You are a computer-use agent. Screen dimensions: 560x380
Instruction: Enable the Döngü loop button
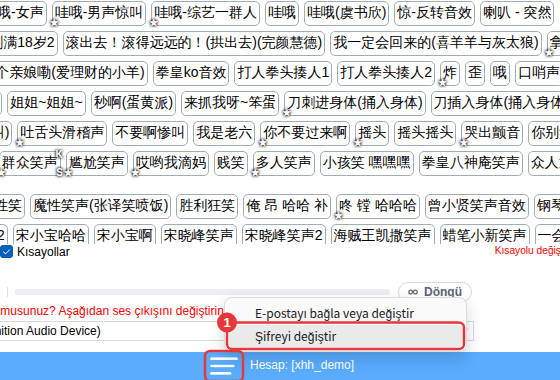pyautogui.click(x=435, y=291)
